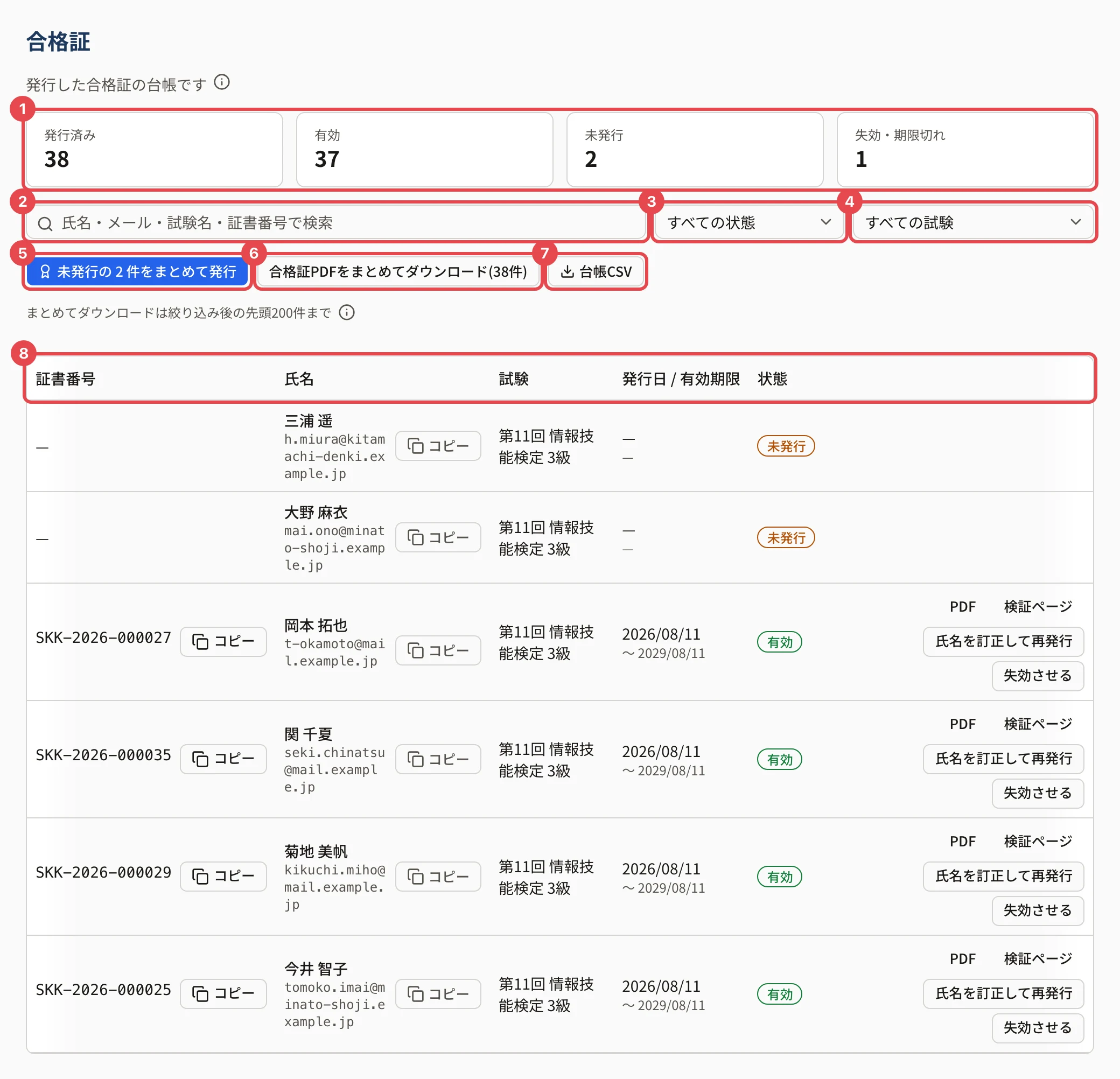Revoke certificate SKK-2026-000029
1120x1079 pixels.
(1038, 910)
